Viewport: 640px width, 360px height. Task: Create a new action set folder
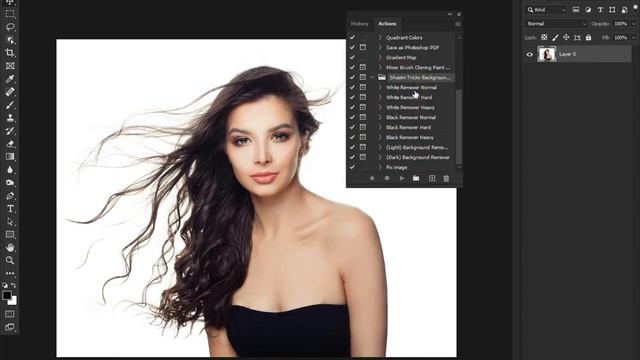click(x=416, y=178)
